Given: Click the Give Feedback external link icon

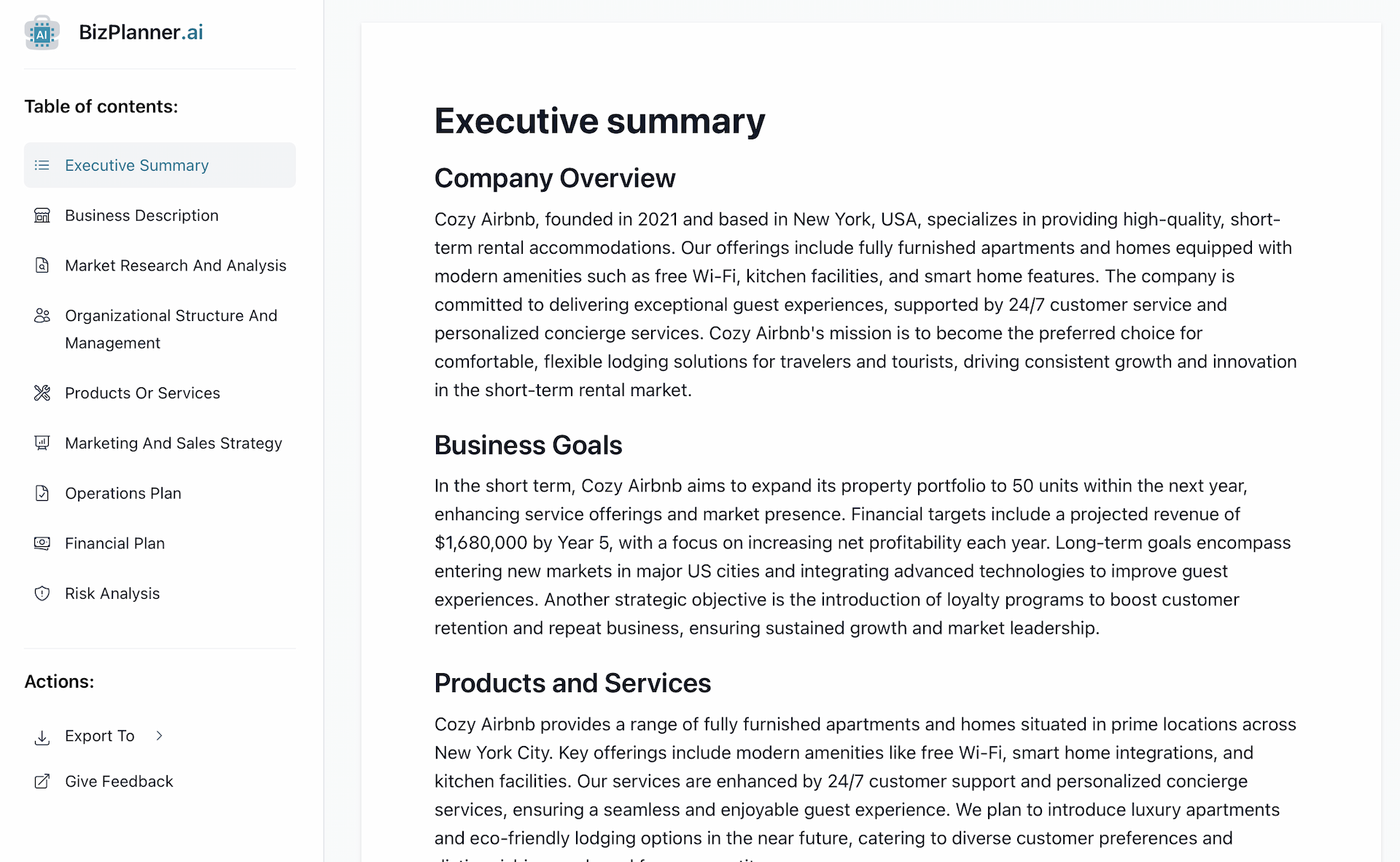Looking at the screenshot, I should (x=42, y=782).
